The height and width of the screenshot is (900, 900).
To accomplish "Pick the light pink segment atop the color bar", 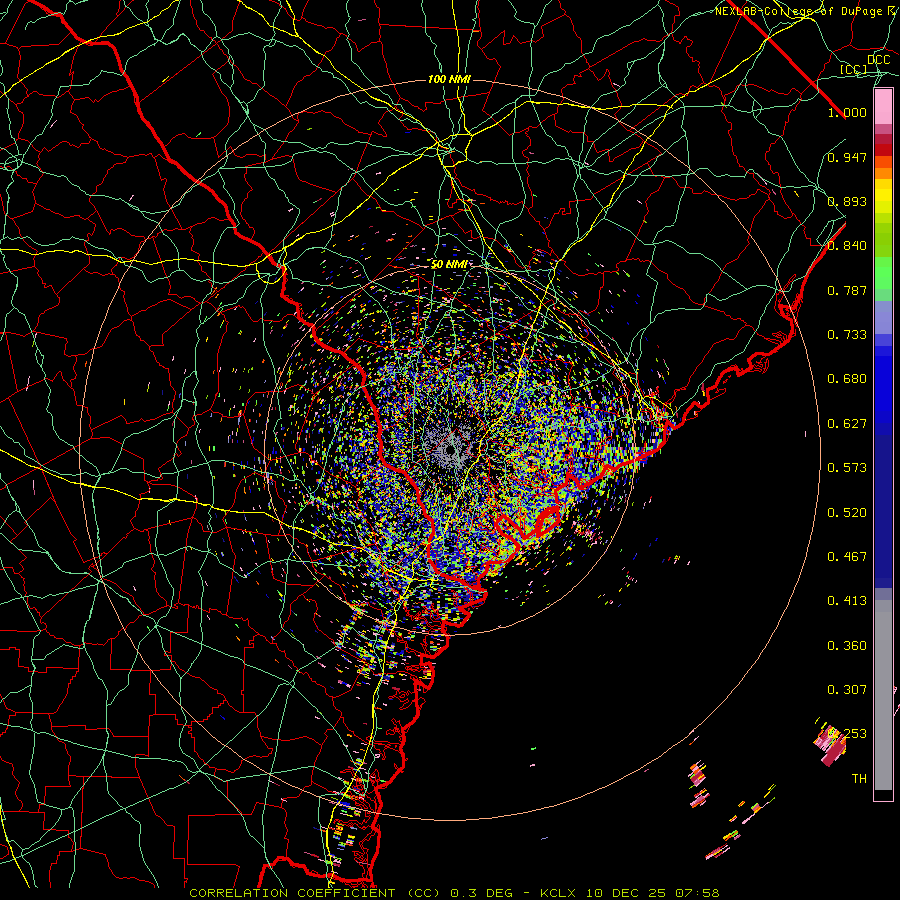I will (x=883, y=106).
